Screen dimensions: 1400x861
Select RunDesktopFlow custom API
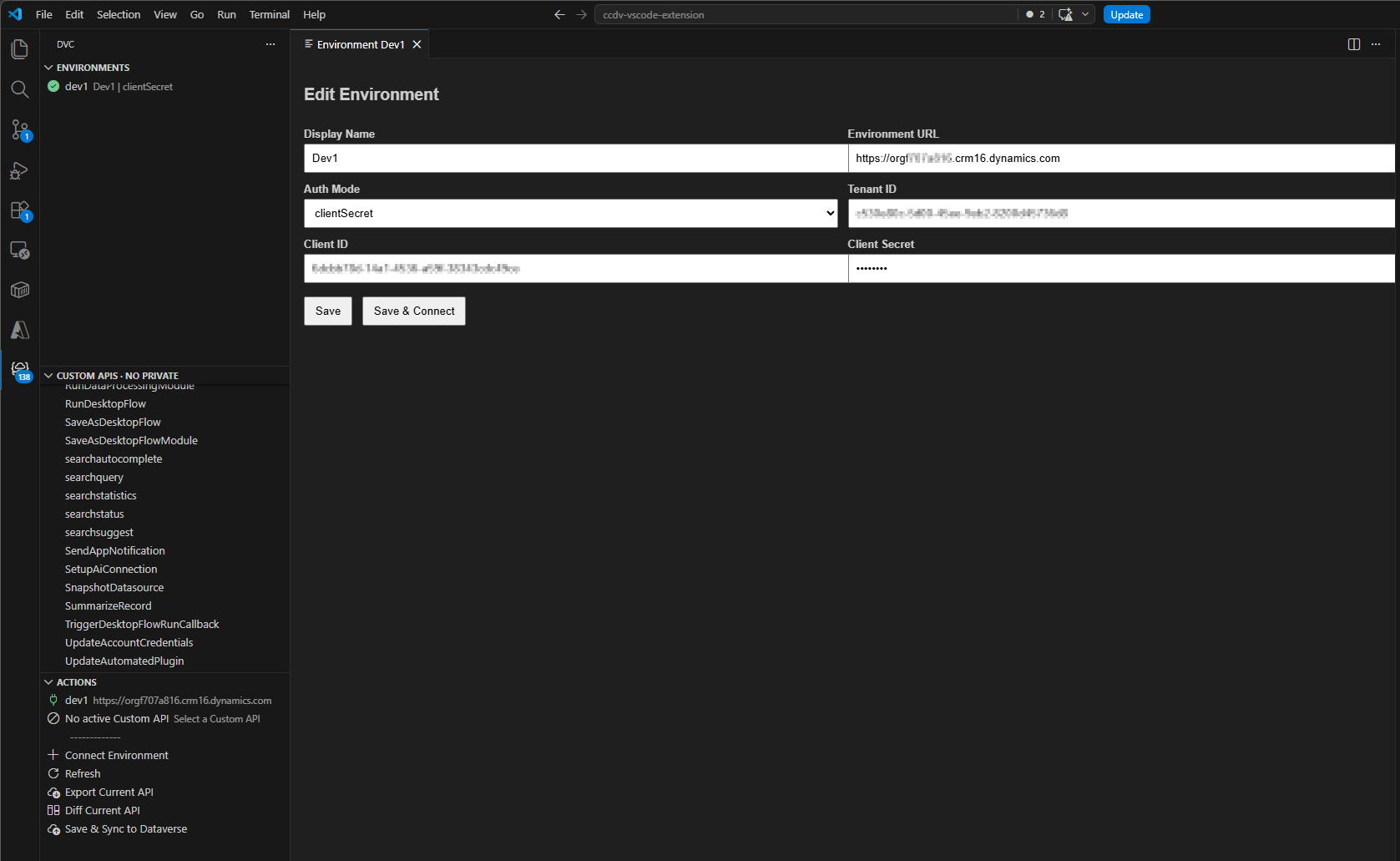(105, 403)
